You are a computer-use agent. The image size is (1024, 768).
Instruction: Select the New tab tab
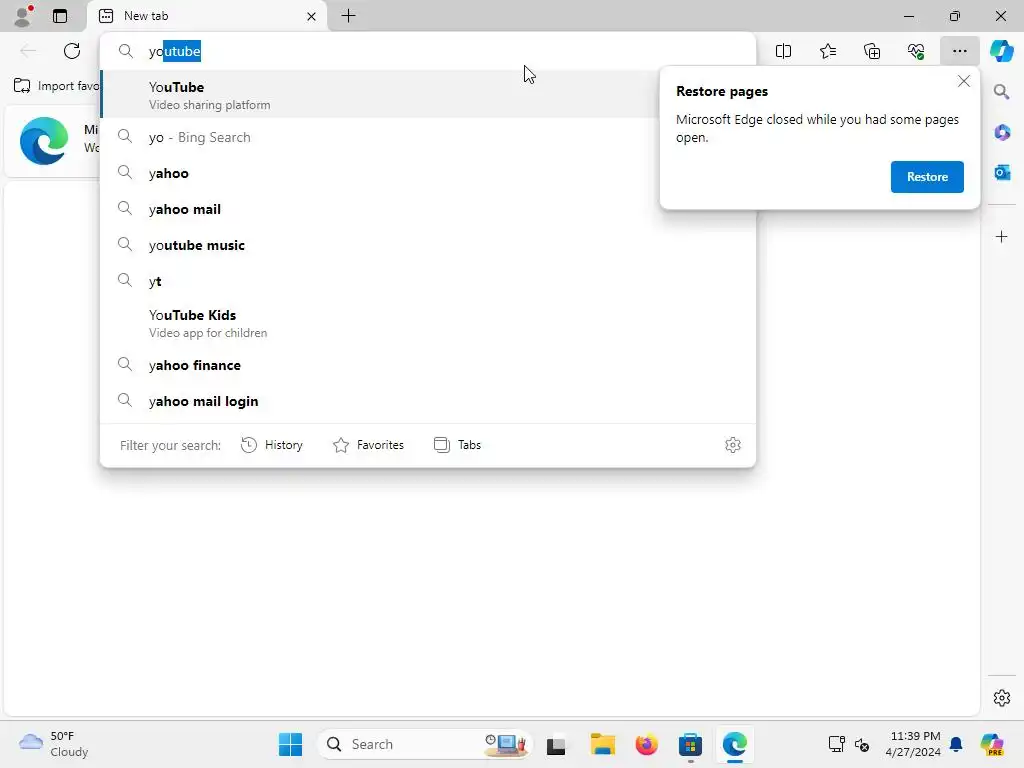(206, 16)
